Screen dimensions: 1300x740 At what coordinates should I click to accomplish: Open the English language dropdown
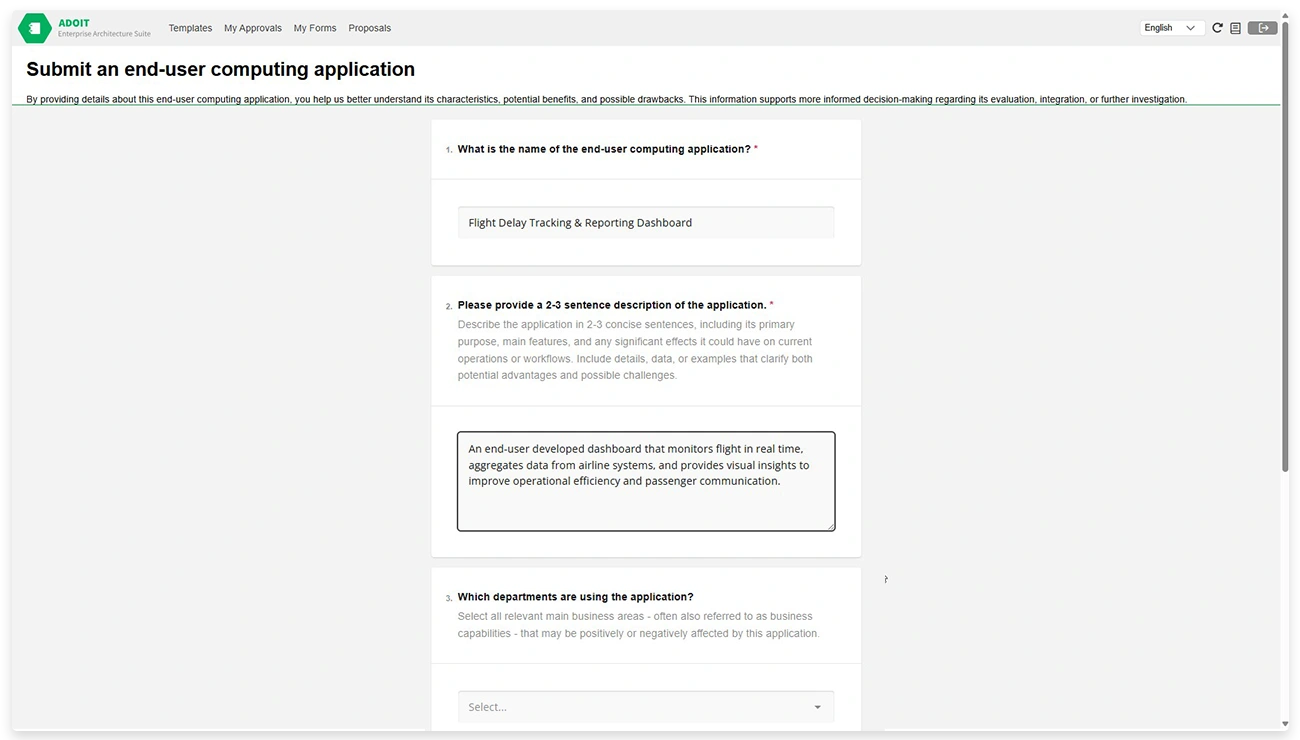coord(1168,28)
